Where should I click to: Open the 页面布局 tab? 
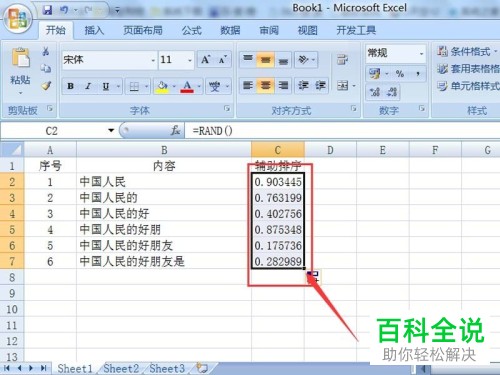[x=143, y=30]
